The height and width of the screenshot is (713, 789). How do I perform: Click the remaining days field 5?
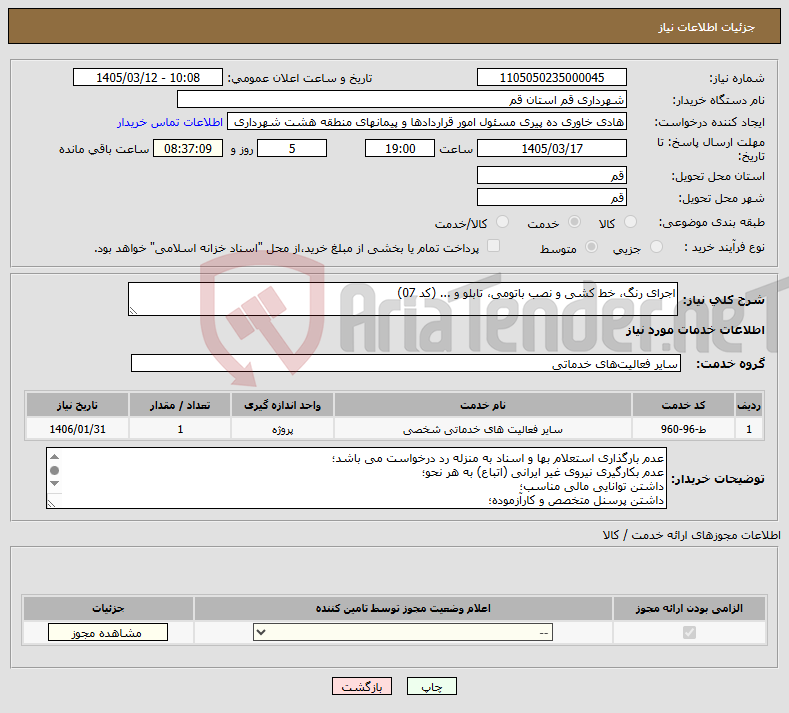(x=292, y=148)
